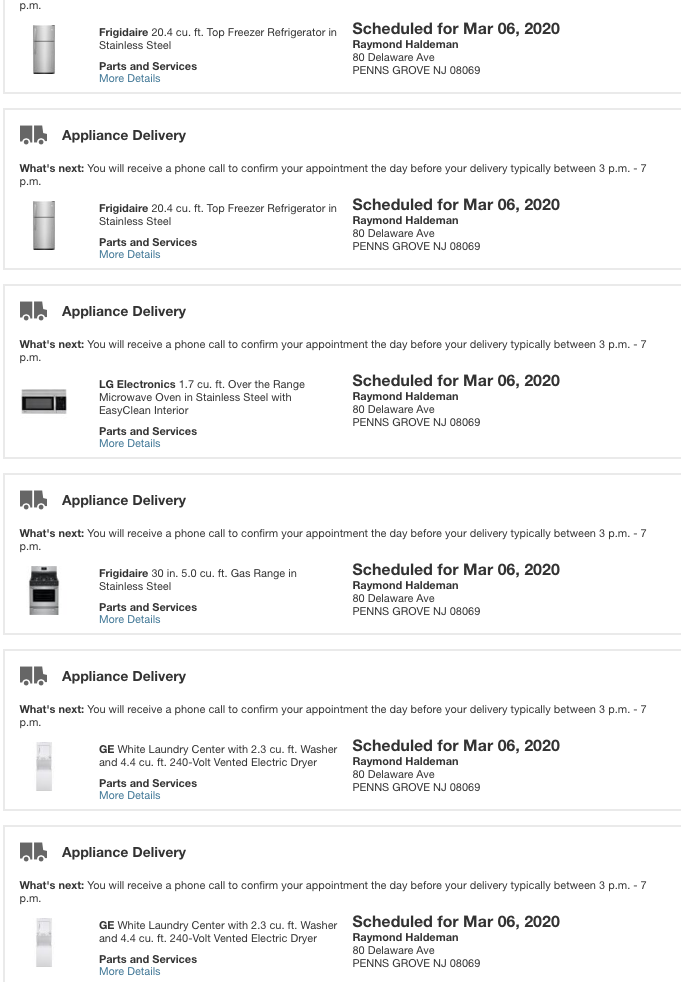Open last GE Laundry Center product image
This screenshot has width=681, height=982.
44,943
